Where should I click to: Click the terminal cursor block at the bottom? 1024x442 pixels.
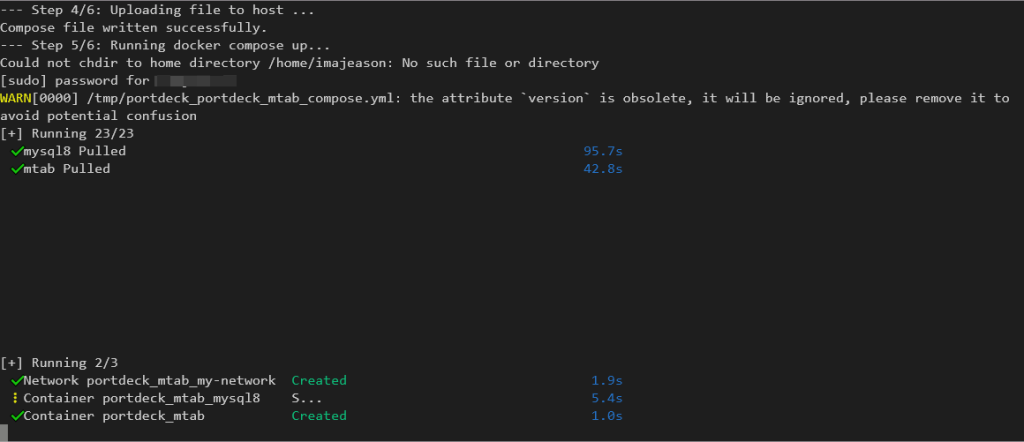[4, 434]
